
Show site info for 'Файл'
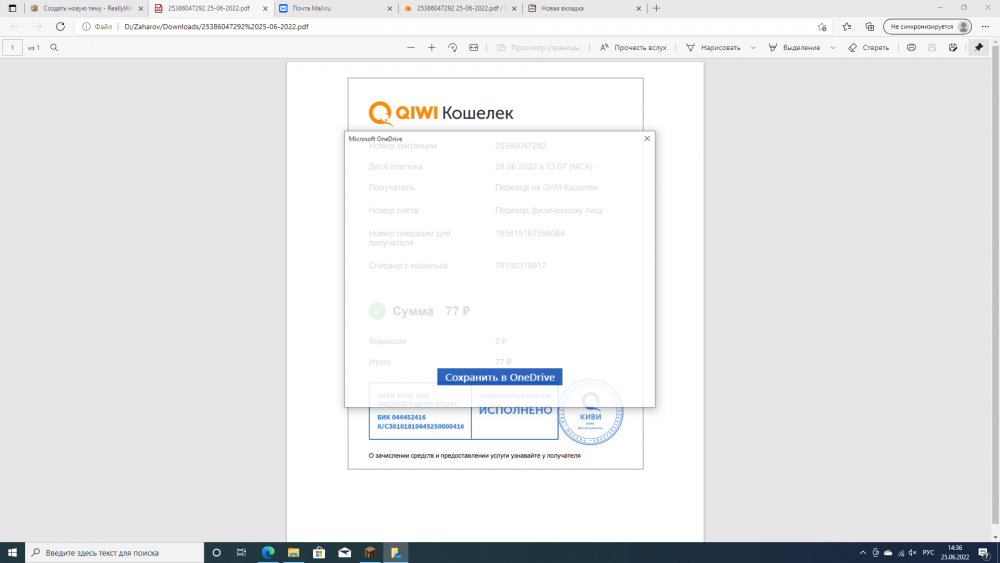click(97, 27)
